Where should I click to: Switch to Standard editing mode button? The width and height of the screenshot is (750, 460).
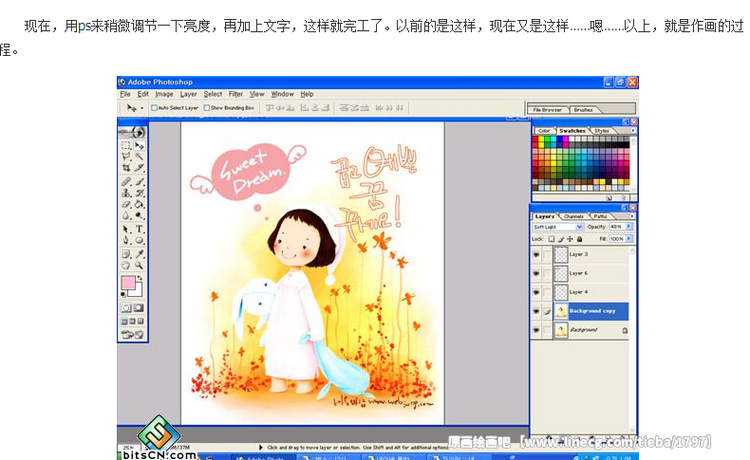[126, 308]
